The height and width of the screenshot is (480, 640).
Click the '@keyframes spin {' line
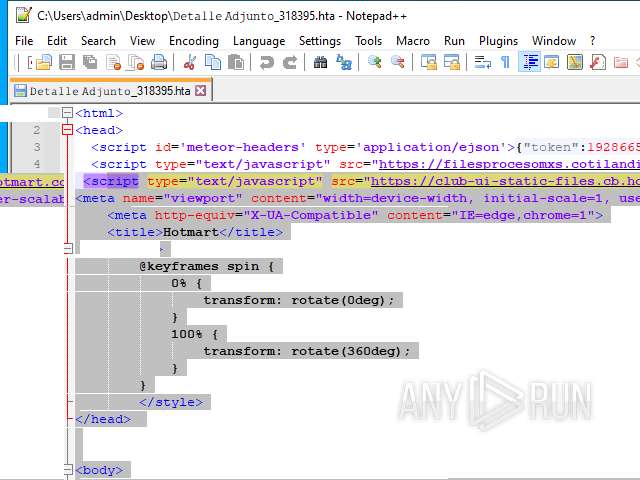point(207,266)
